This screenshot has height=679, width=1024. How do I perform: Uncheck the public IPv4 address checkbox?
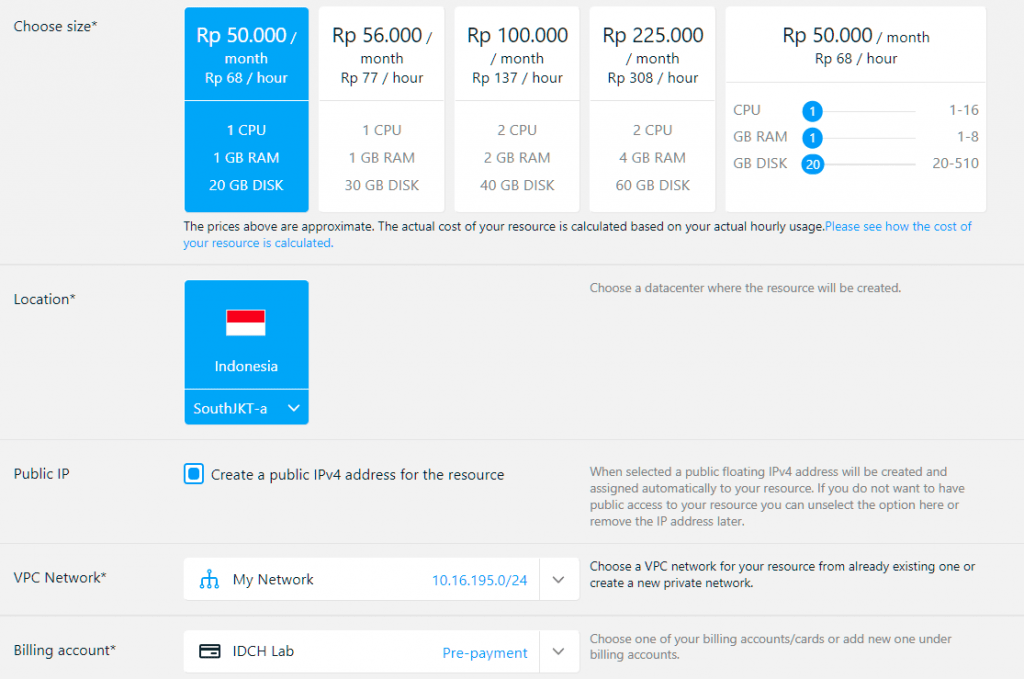(x=194, y=474)
